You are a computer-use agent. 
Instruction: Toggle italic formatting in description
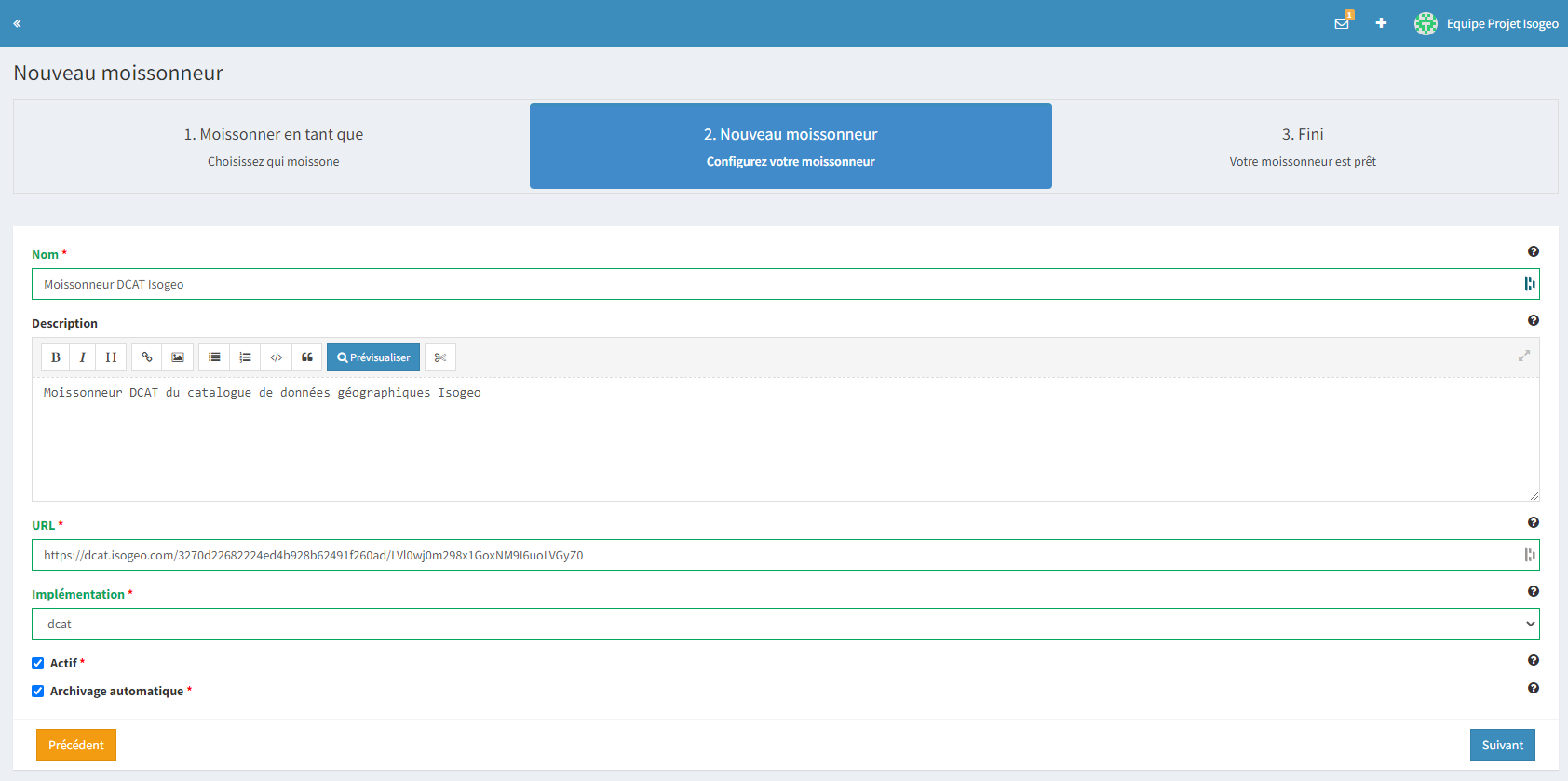83,357
